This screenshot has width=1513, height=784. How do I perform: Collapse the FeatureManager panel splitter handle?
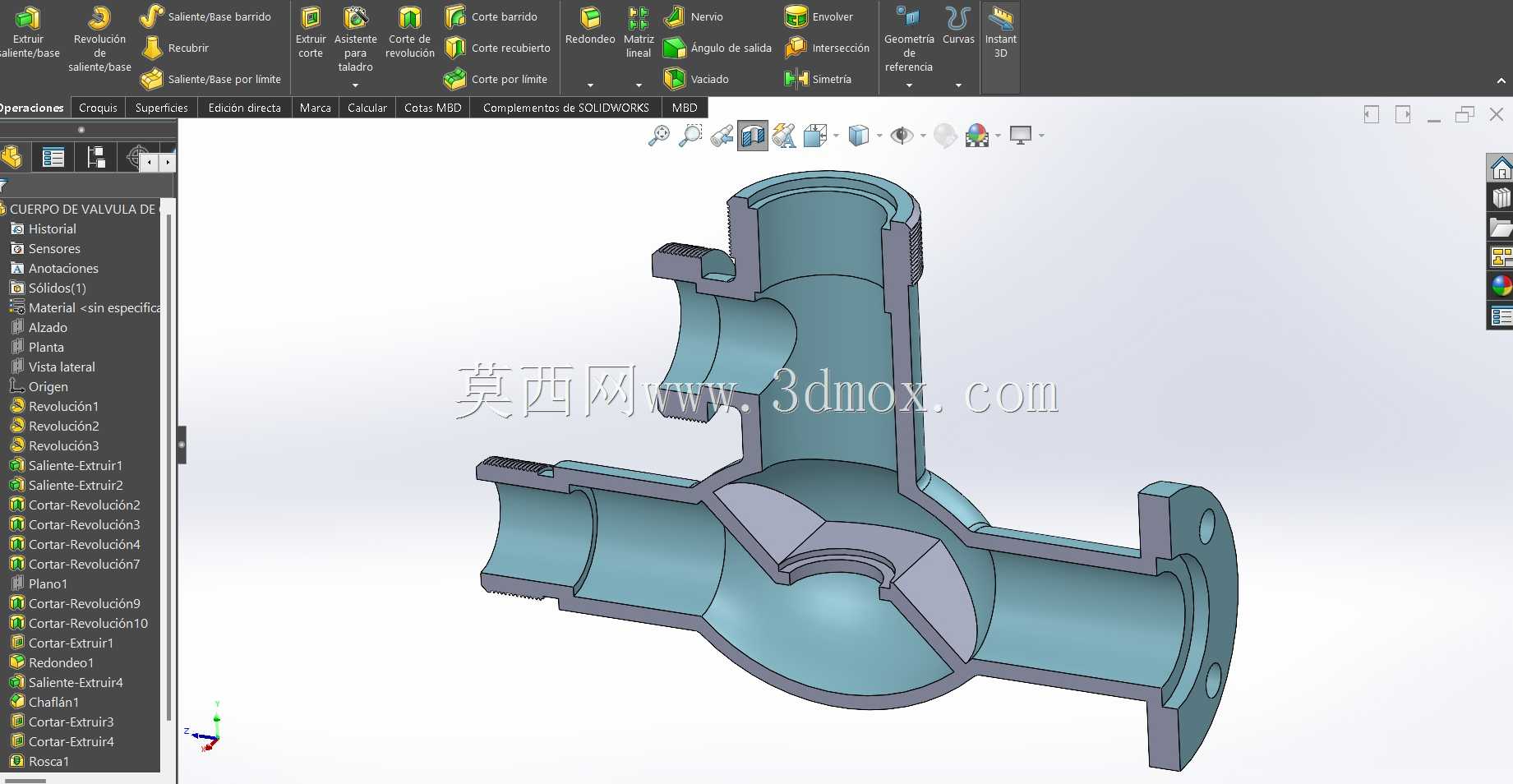tap(182, 445)
